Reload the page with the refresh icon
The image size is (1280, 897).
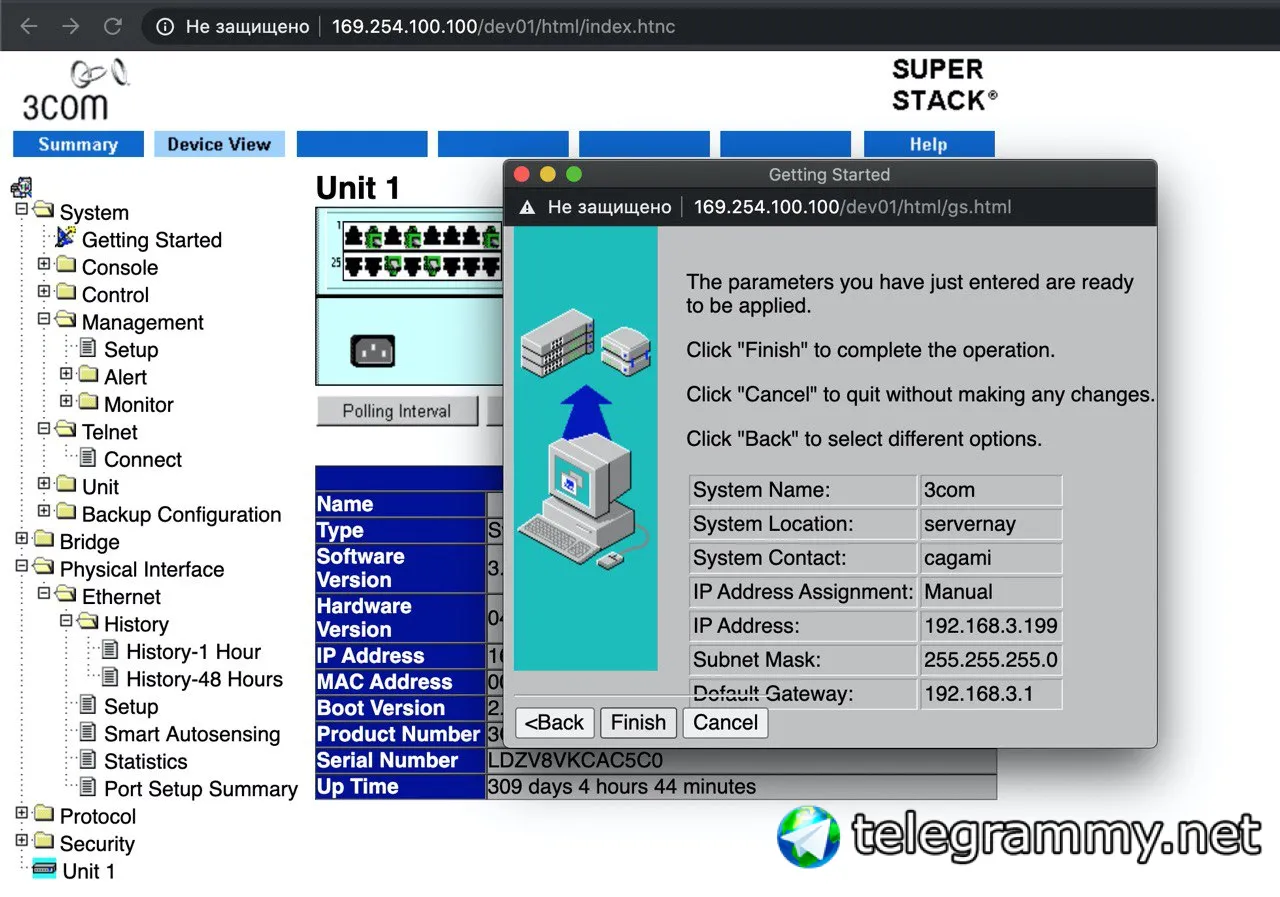pos(113,26)
